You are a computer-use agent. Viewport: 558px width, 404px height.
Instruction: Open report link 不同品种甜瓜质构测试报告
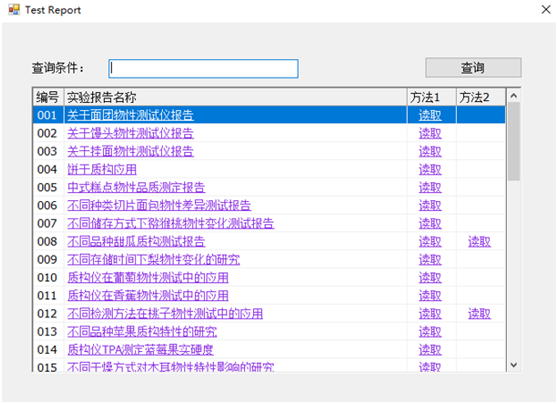point(136,242)
